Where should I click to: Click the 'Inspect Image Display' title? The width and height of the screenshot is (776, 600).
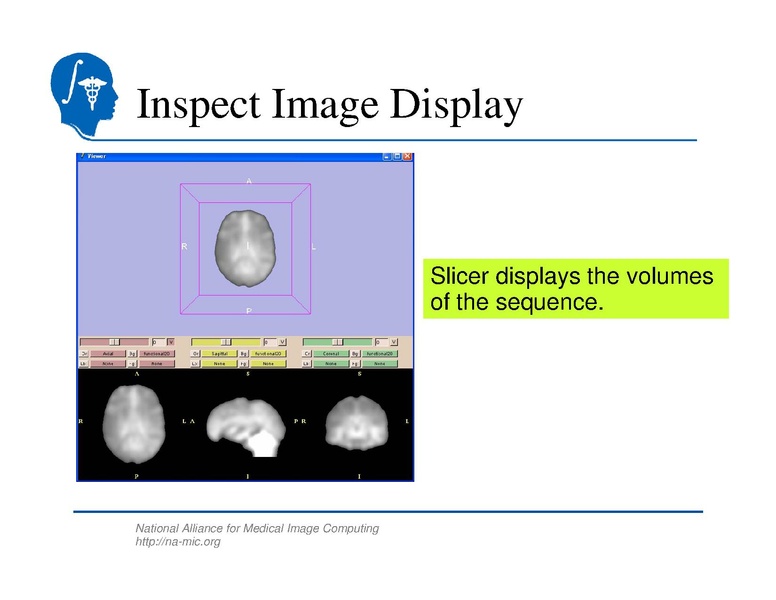tap(330, 104)
